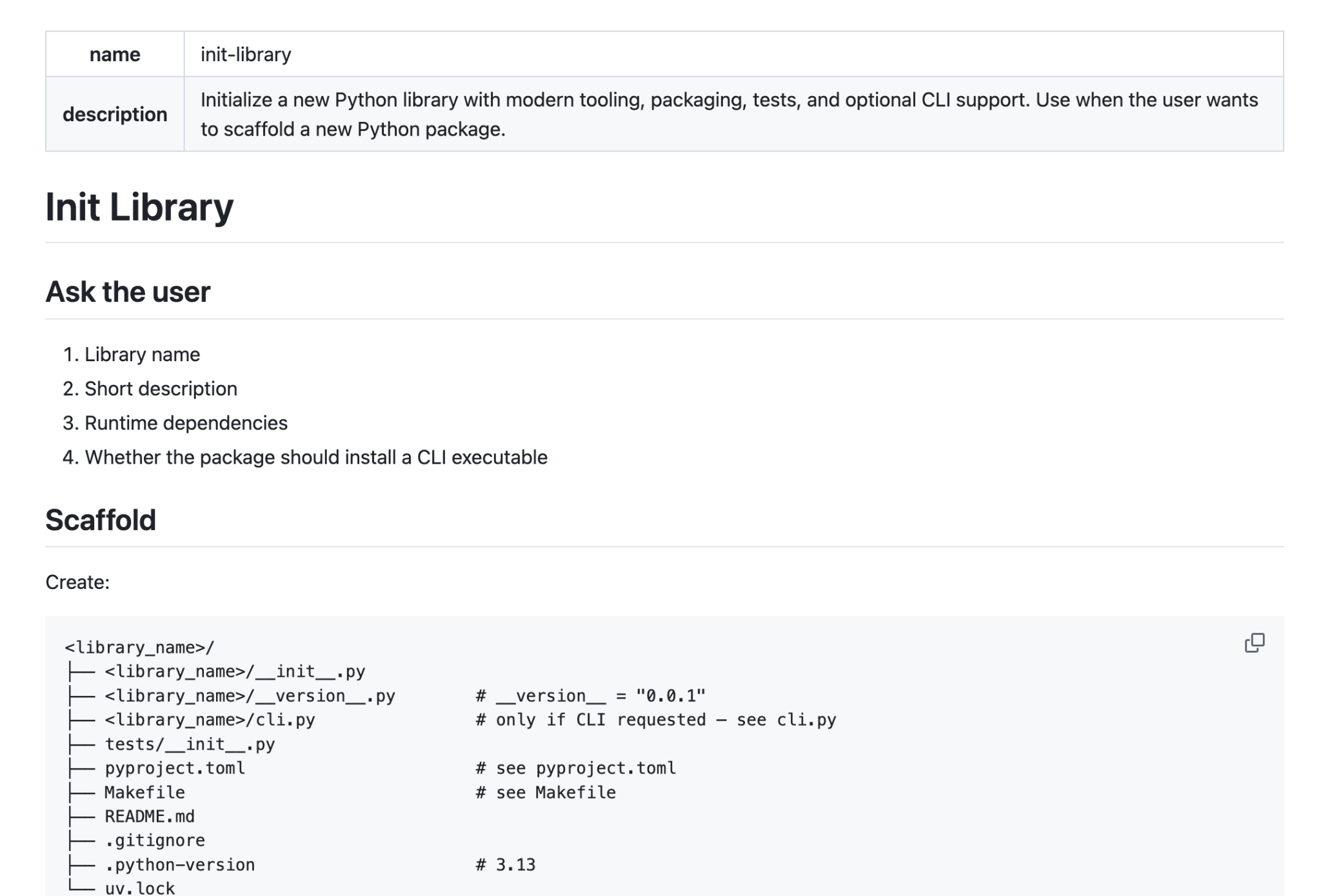Click the 'Ask the user' heading

(128, 292)
